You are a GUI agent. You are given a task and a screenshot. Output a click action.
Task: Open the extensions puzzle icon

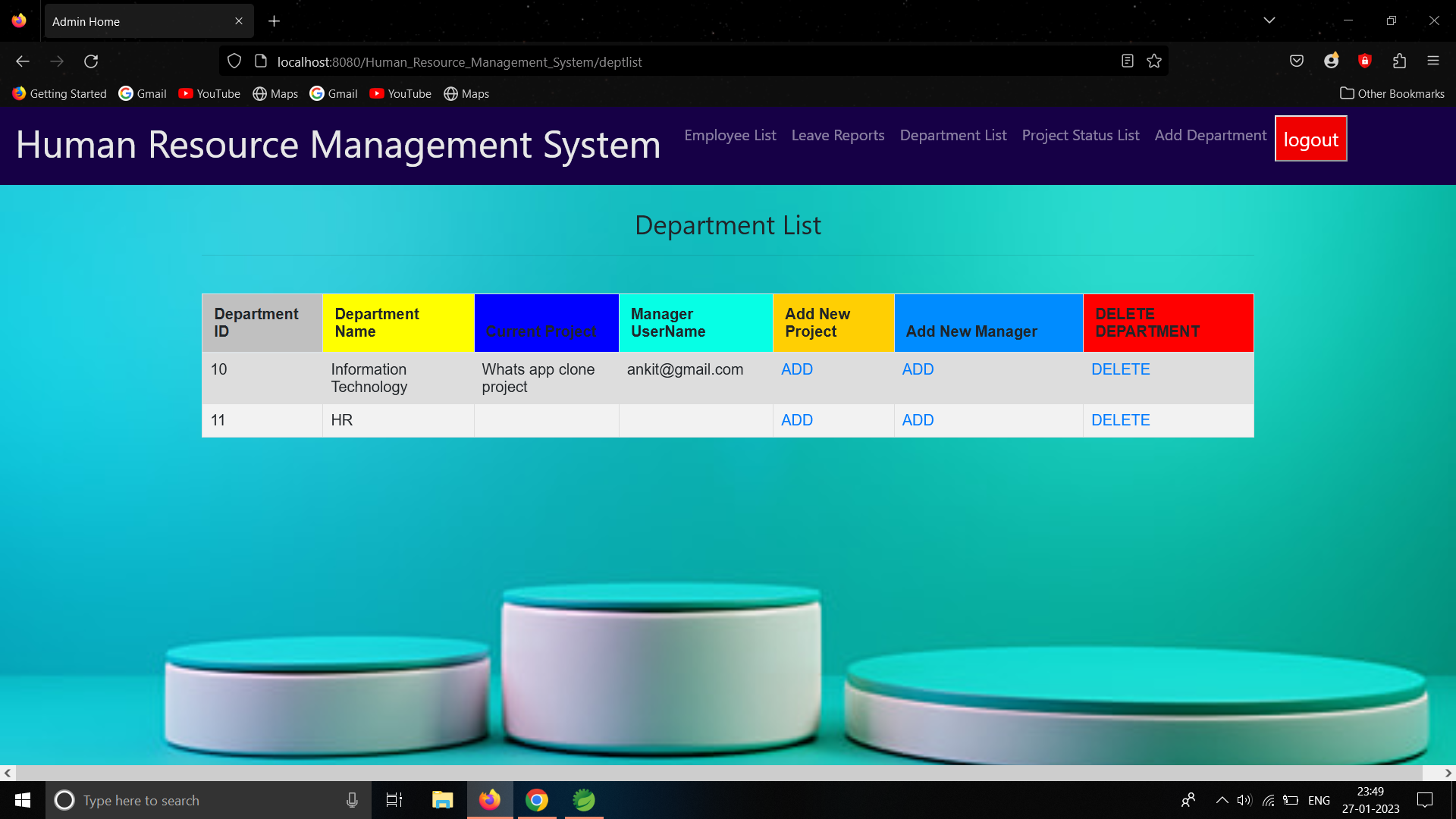tap(1399, 61)
